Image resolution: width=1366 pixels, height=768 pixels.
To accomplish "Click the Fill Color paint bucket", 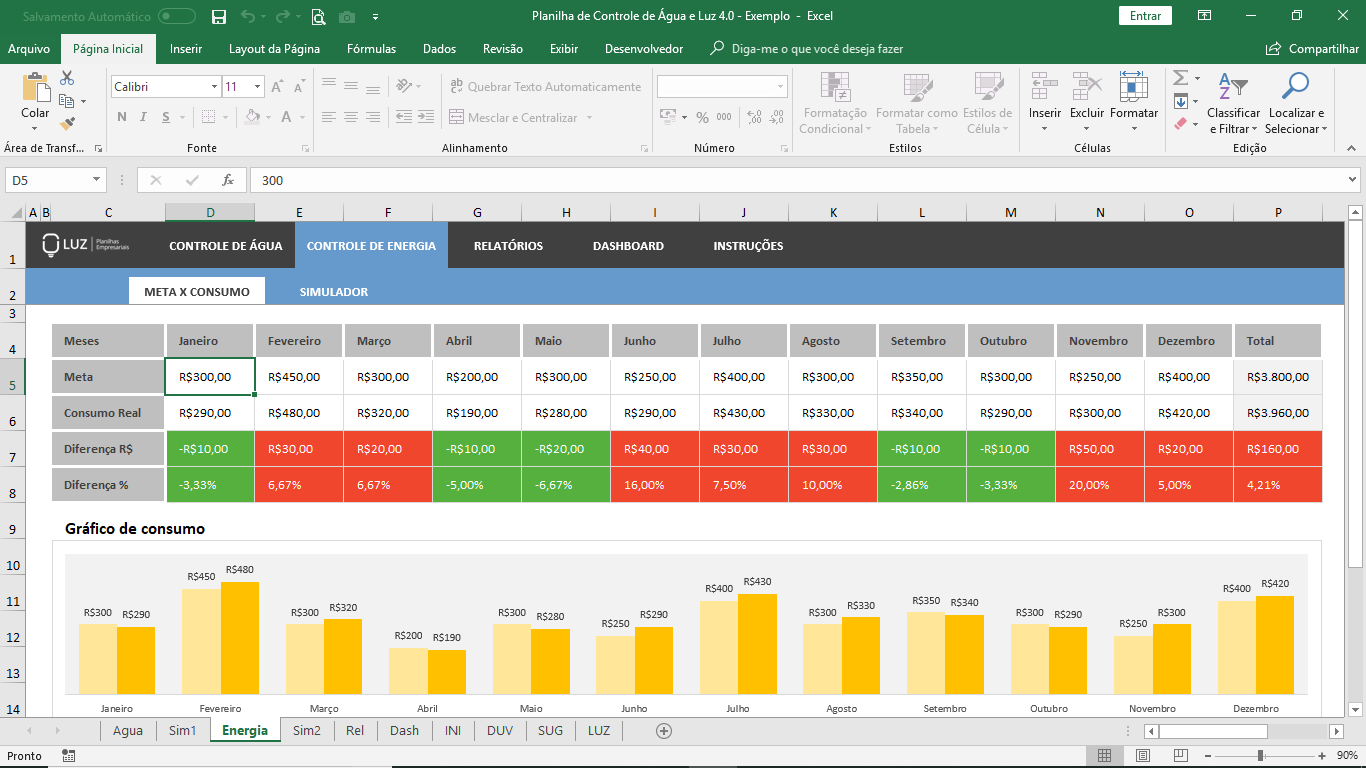I will [250, 117].
